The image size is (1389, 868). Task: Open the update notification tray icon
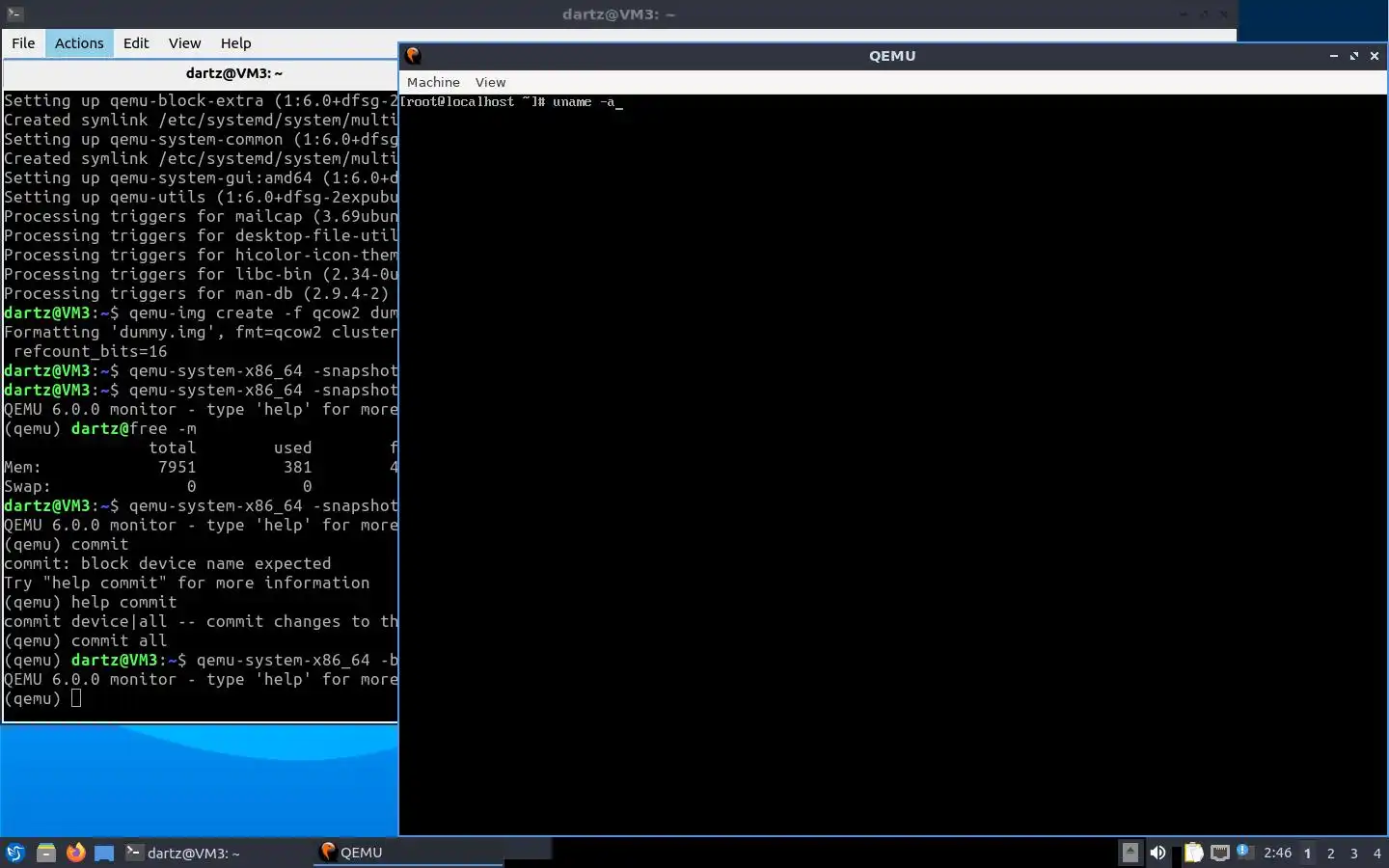1244,852
